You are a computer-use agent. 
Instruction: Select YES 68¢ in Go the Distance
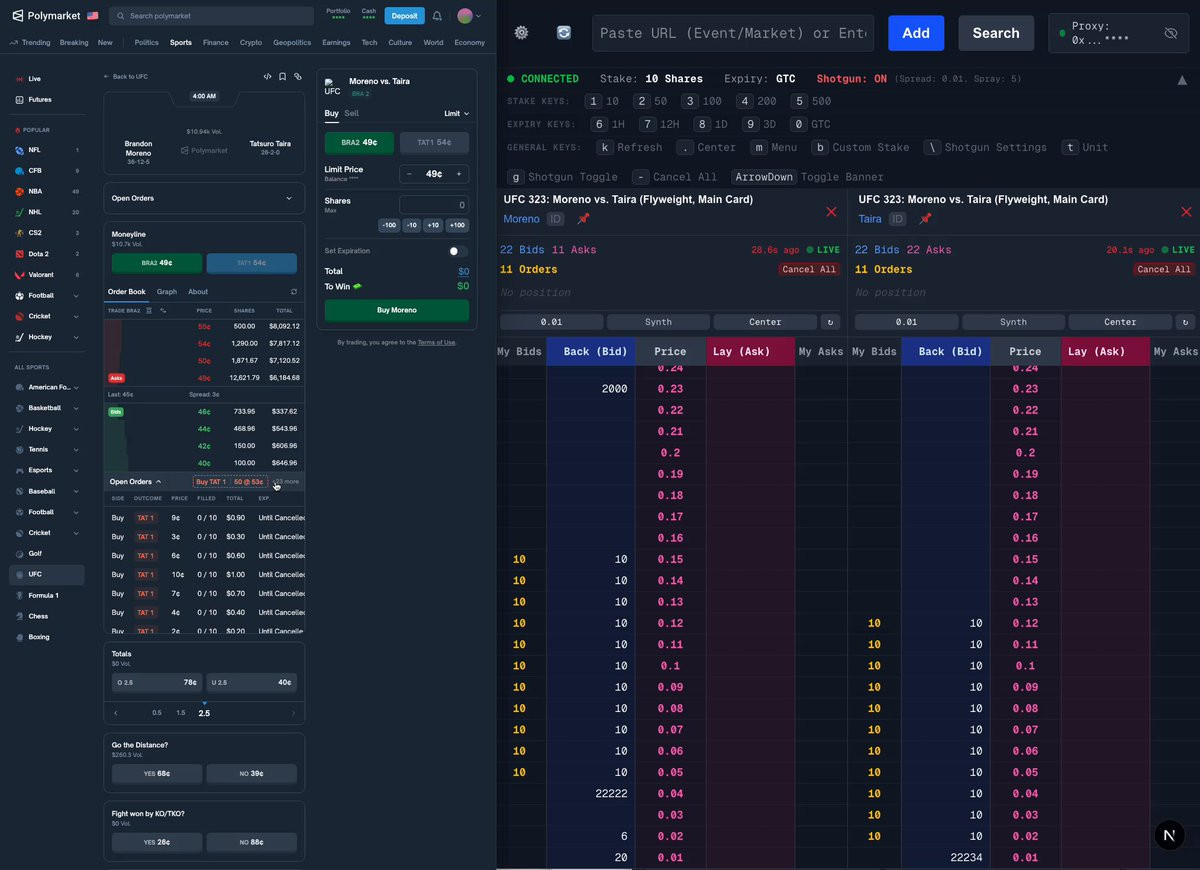coord(156,774)
